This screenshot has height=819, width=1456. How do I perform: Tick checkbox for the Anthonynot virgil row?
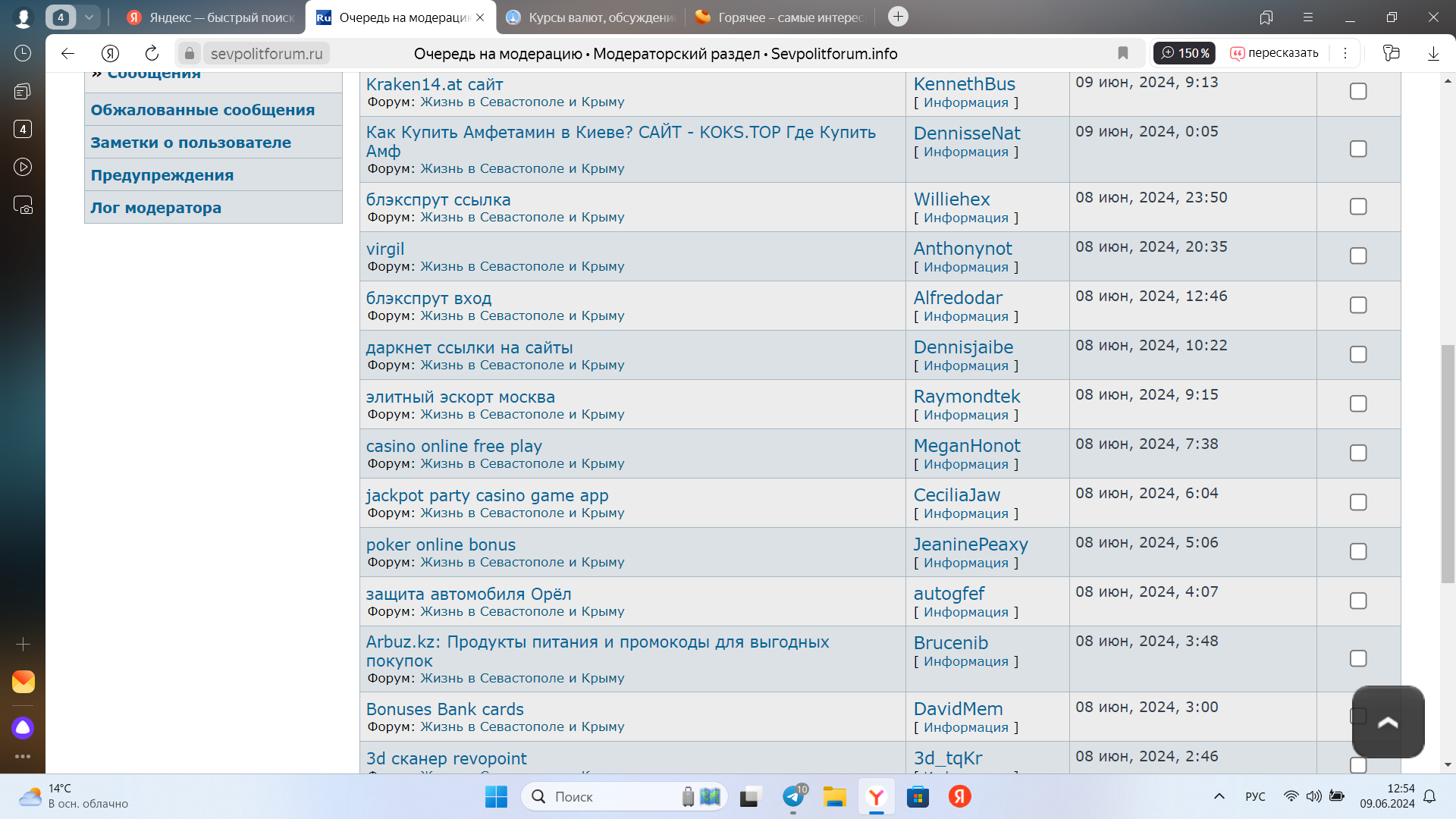click(1358, 256)
